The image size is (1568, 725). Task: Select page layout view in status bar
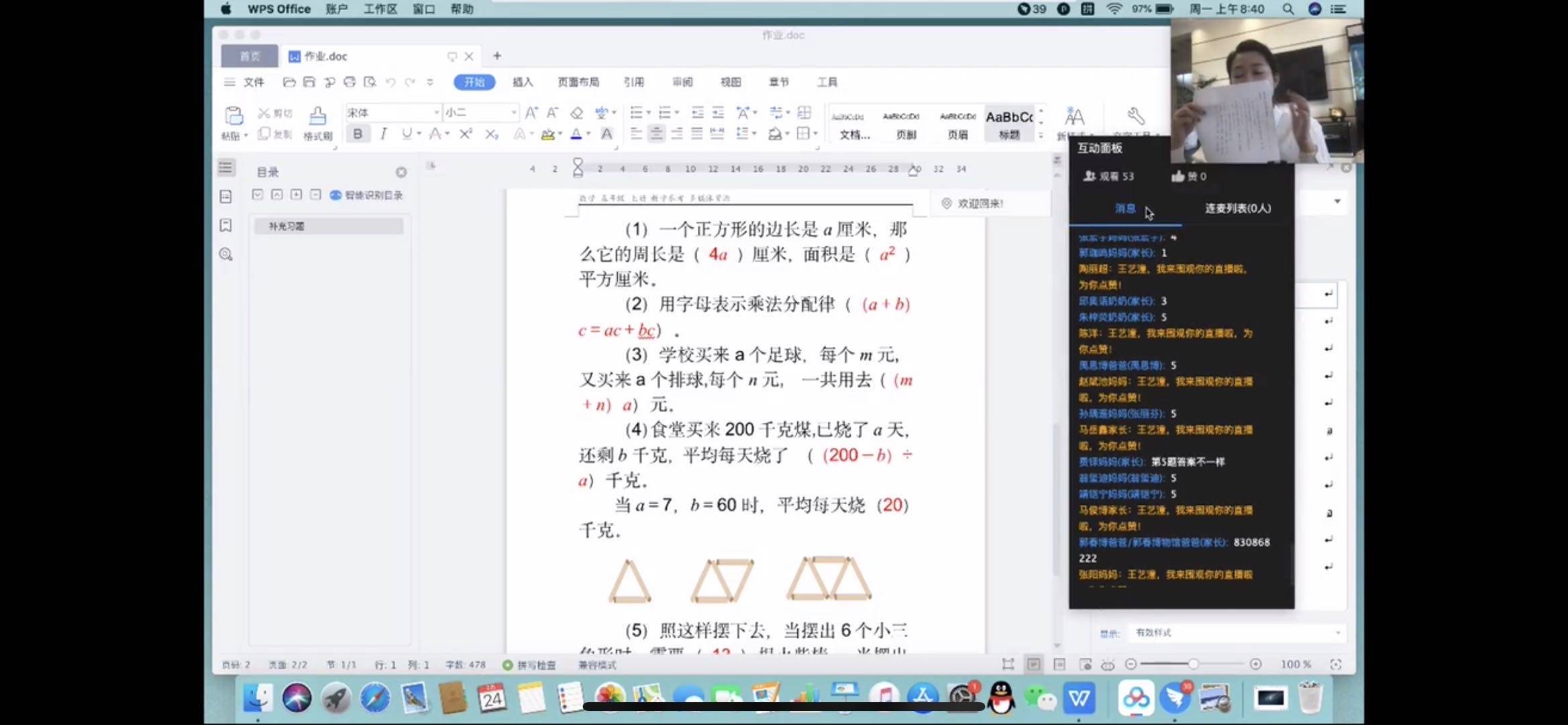point(1034,665)
